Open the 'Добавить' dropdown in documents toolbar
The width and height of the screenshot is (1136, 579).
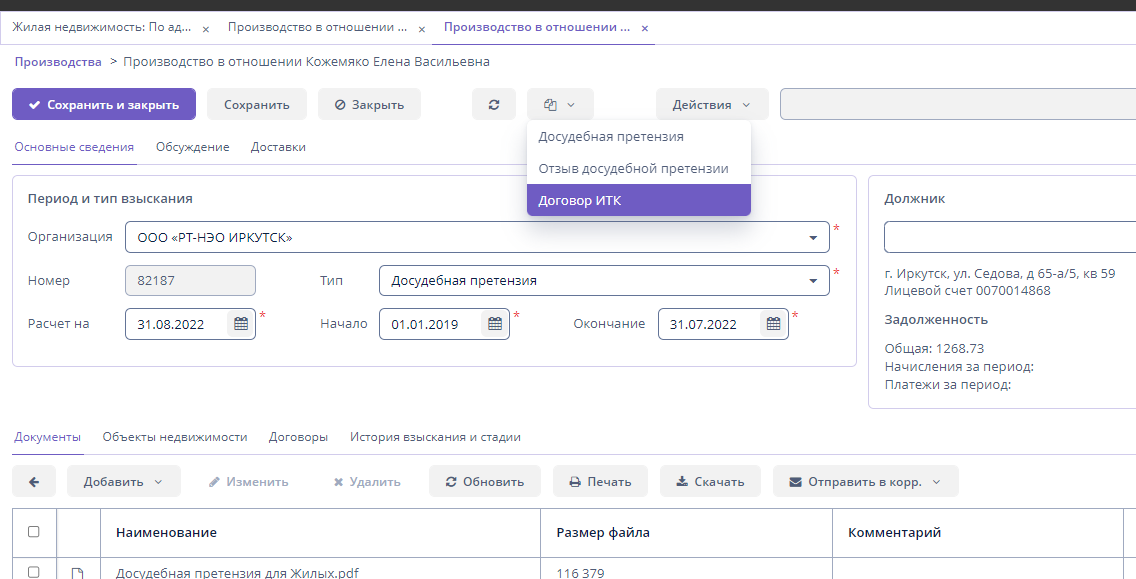click(123, 481)
